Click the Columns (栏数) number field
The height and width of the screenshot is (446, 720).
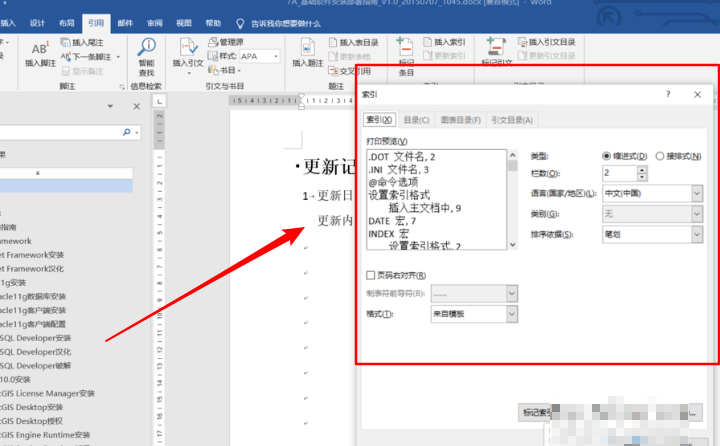(619, 173)
